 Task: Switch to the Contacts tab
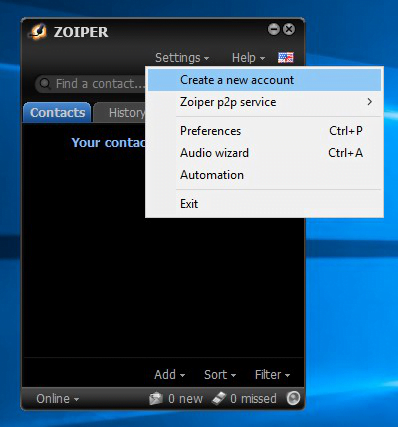pyautogui.click(x=57, y=113)
